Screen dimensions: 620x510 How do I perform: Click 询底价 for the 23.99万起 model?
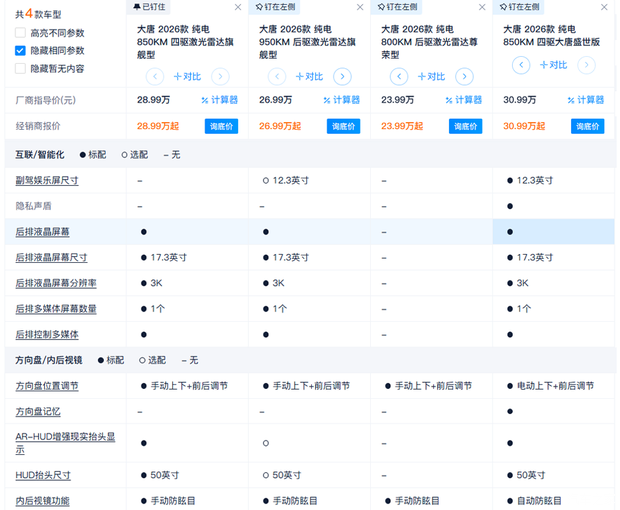click(465, 126)
